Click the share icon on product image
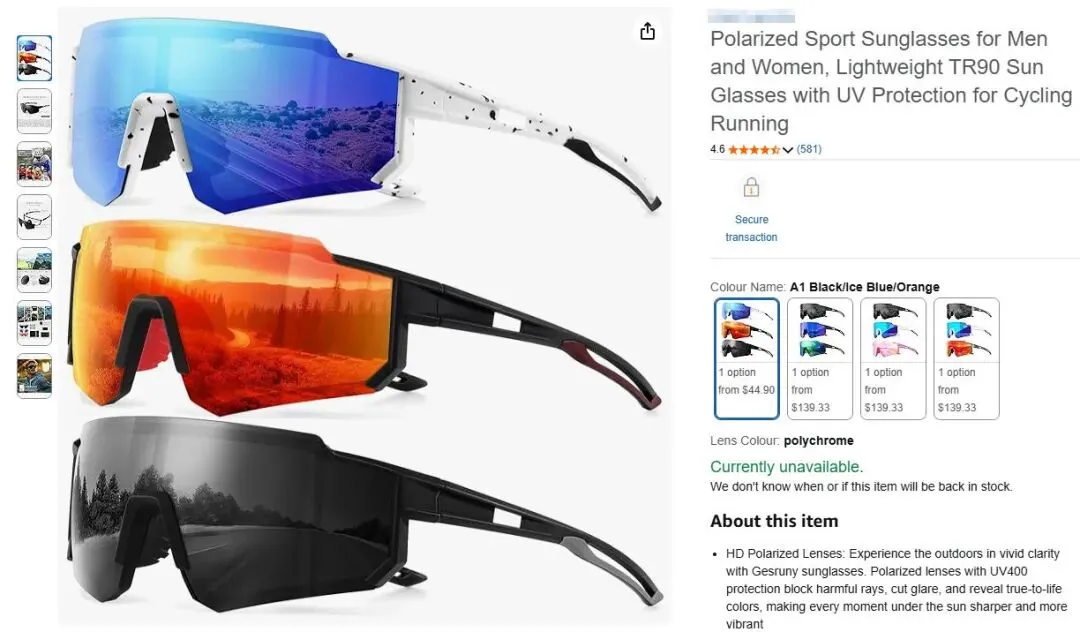The image size is (1080, 632). point(647,31)
